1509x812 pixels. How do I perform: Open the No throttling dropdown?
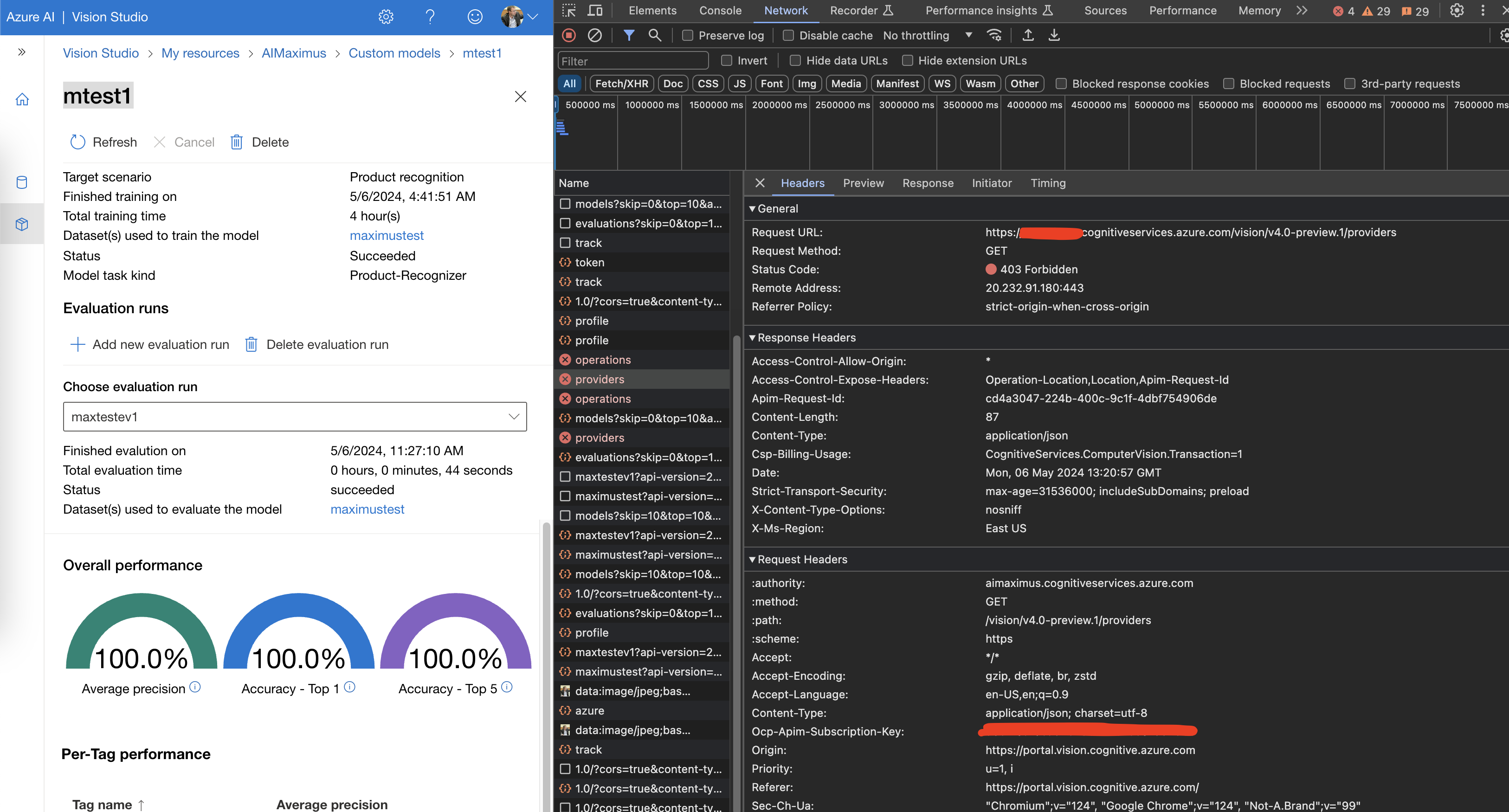click(927, 36)
